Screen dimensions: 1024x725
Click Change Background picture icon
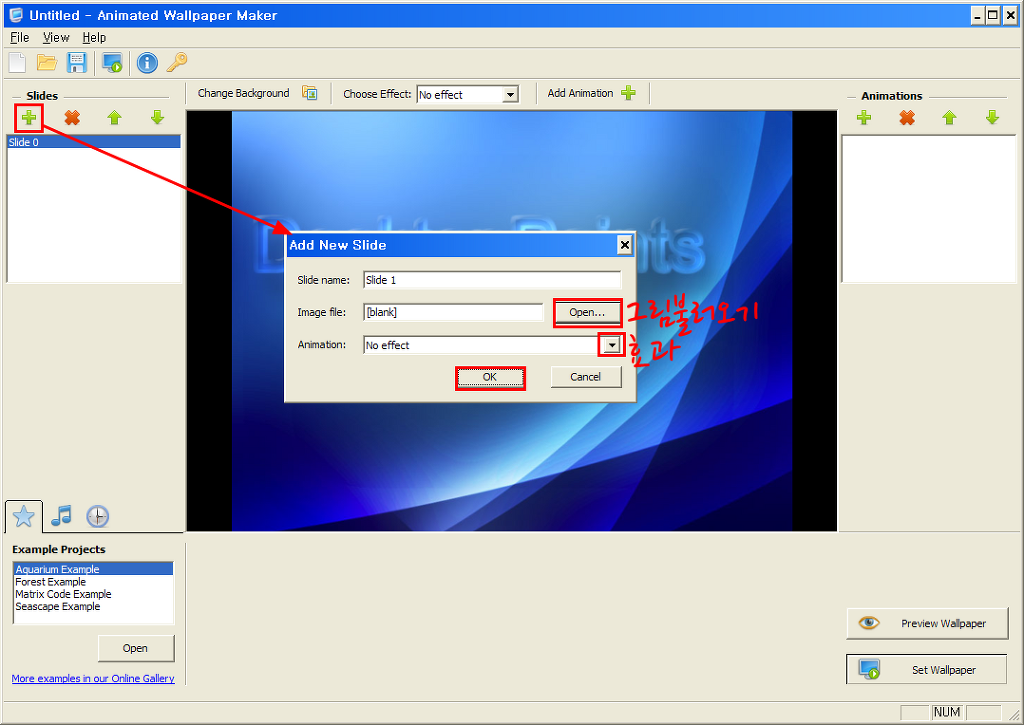point(310,93)
